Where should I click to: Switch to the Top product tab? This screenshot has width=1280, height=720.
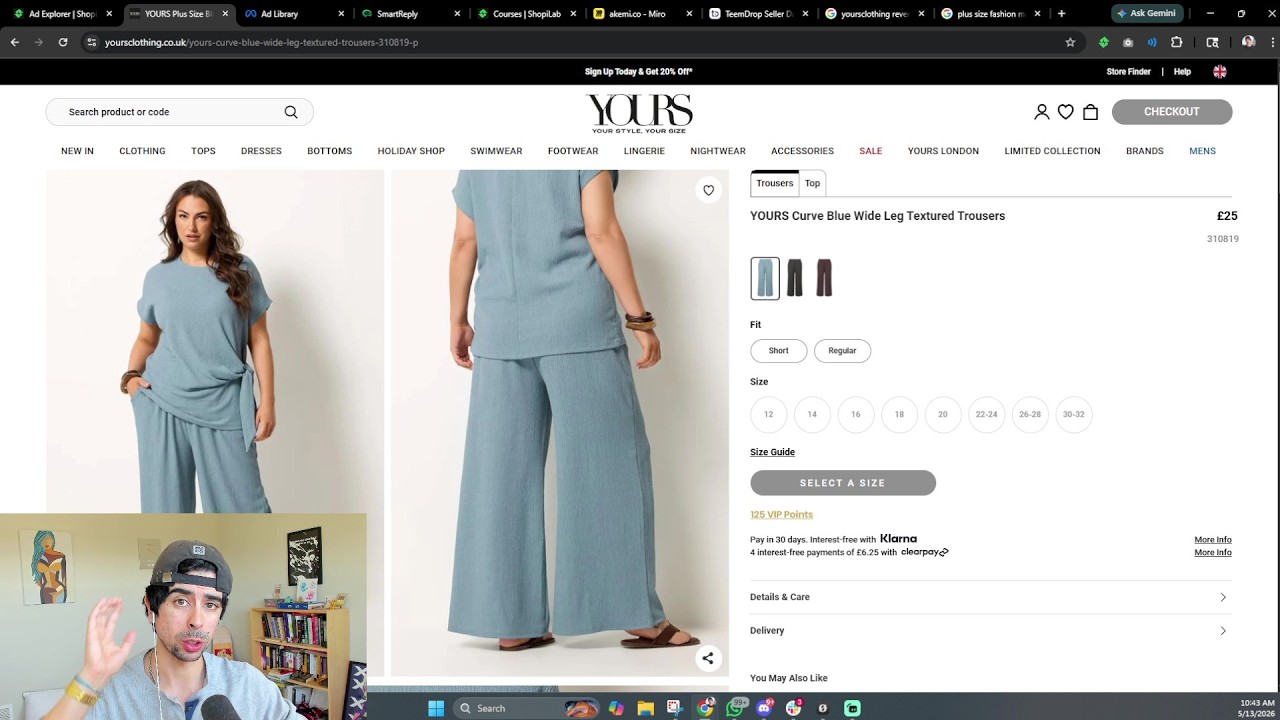pyautogui.click(x=812, y=183)
